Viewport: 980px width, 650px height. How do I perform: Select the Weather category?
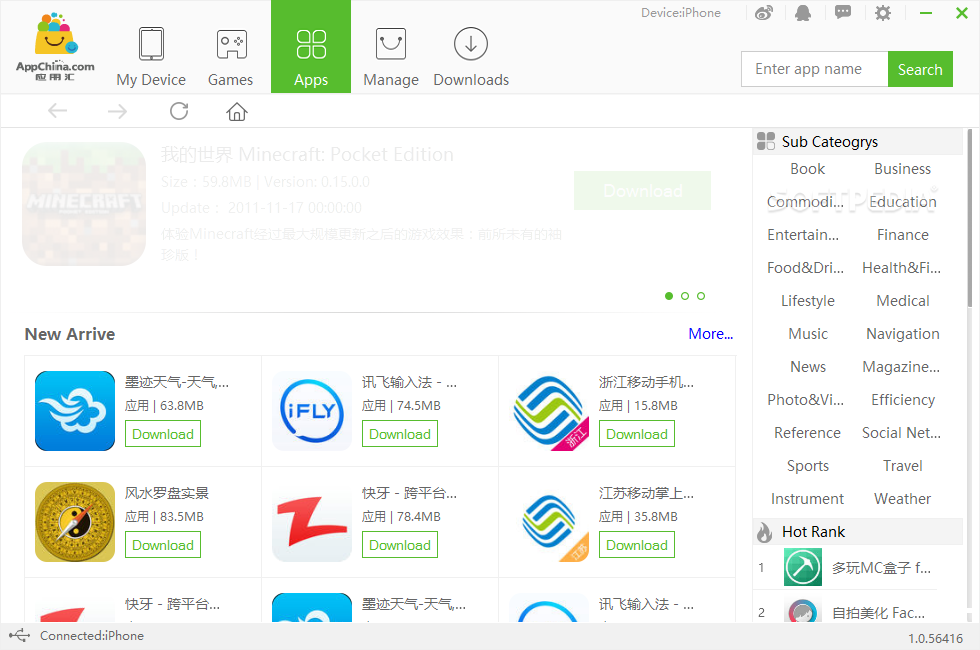click(902, 499)
